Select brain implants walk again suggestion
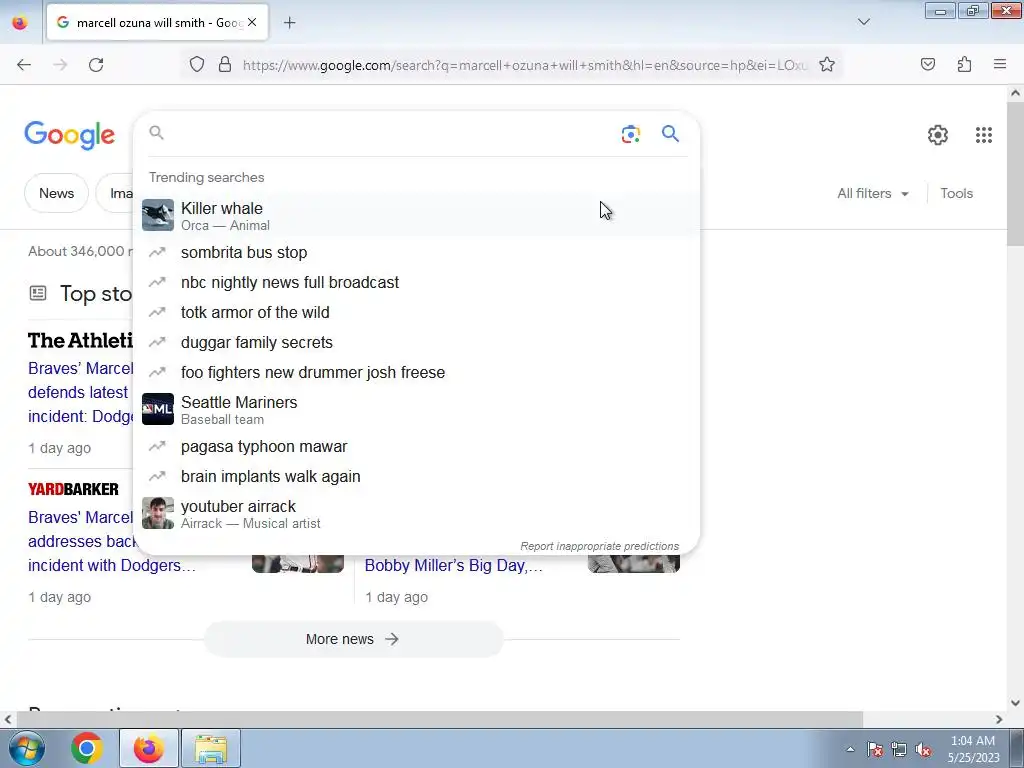1024x768 pixels. [x=416, y=477]
